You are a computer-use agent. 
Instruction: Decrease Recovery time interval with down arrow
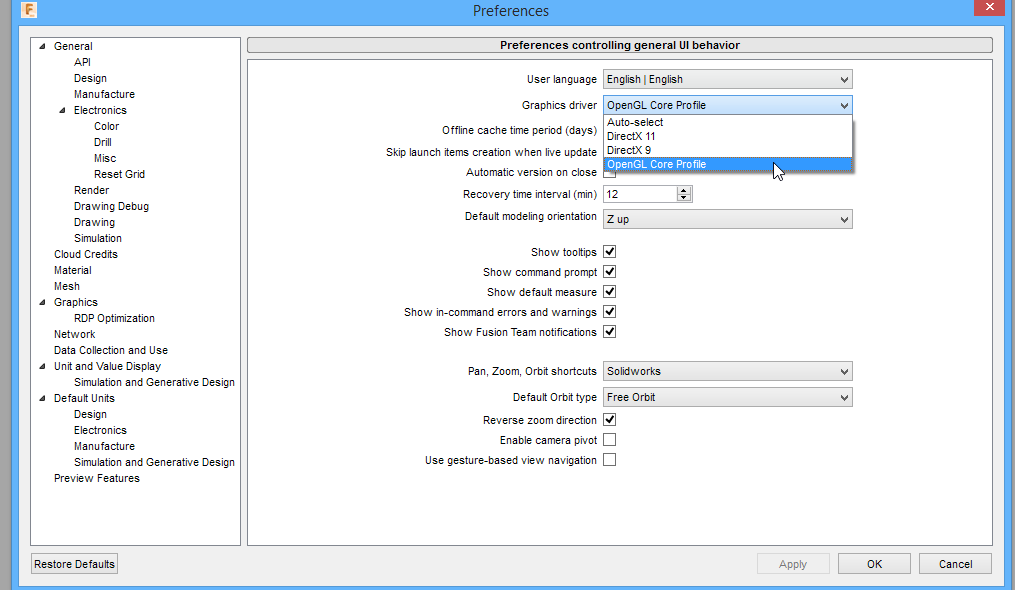point(684,198)
